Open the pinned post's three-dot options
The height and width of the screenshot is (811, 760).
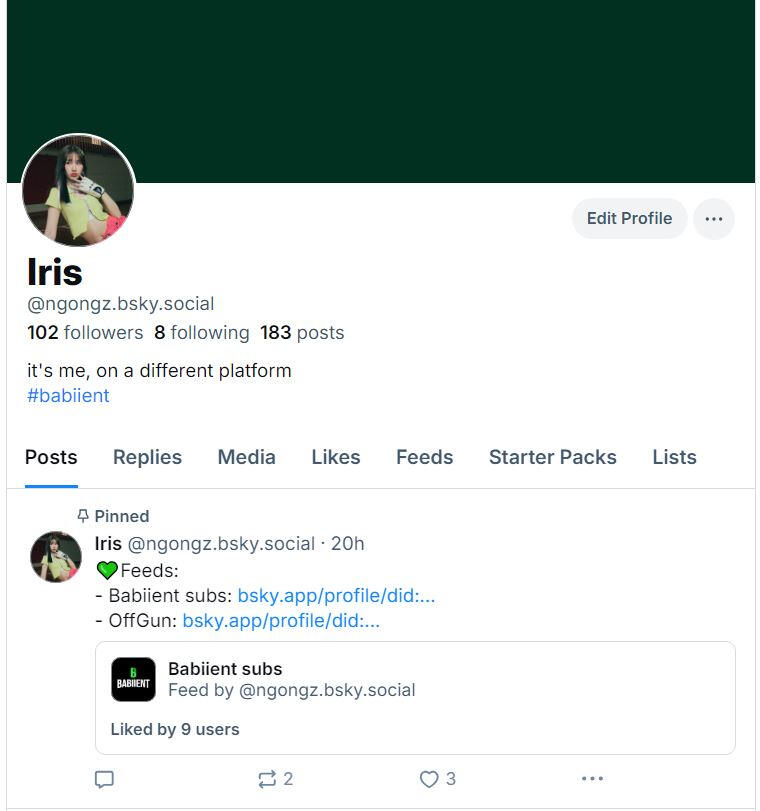pos(592,779)
